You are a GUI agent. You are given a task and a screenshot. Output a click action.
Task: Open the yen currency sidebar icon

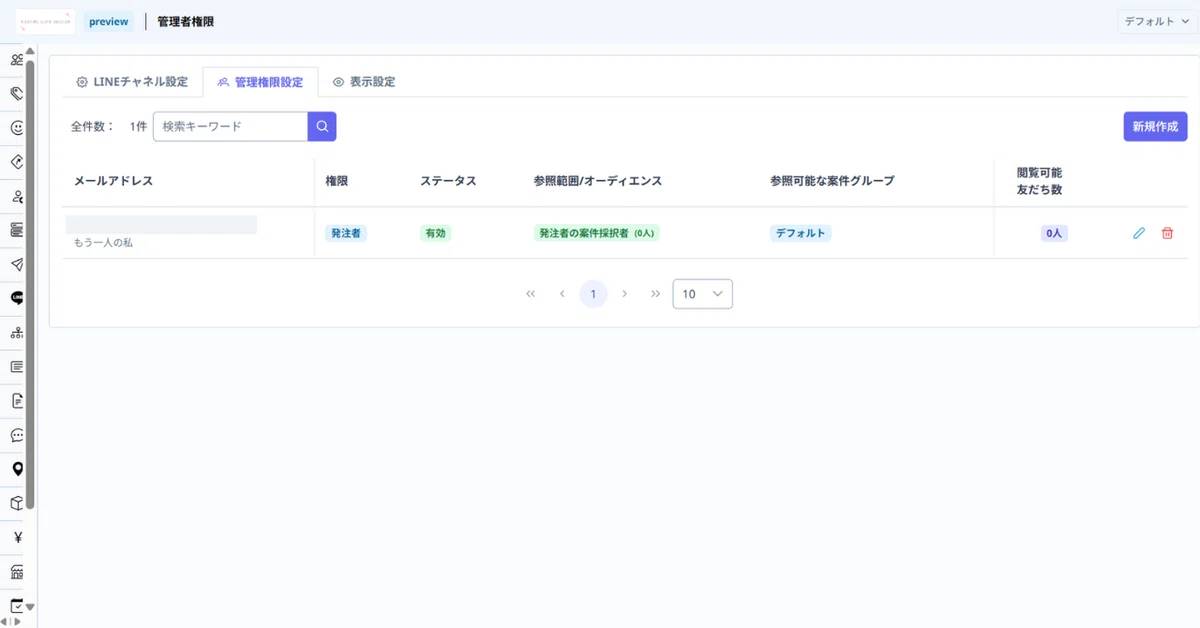(17, 537)
